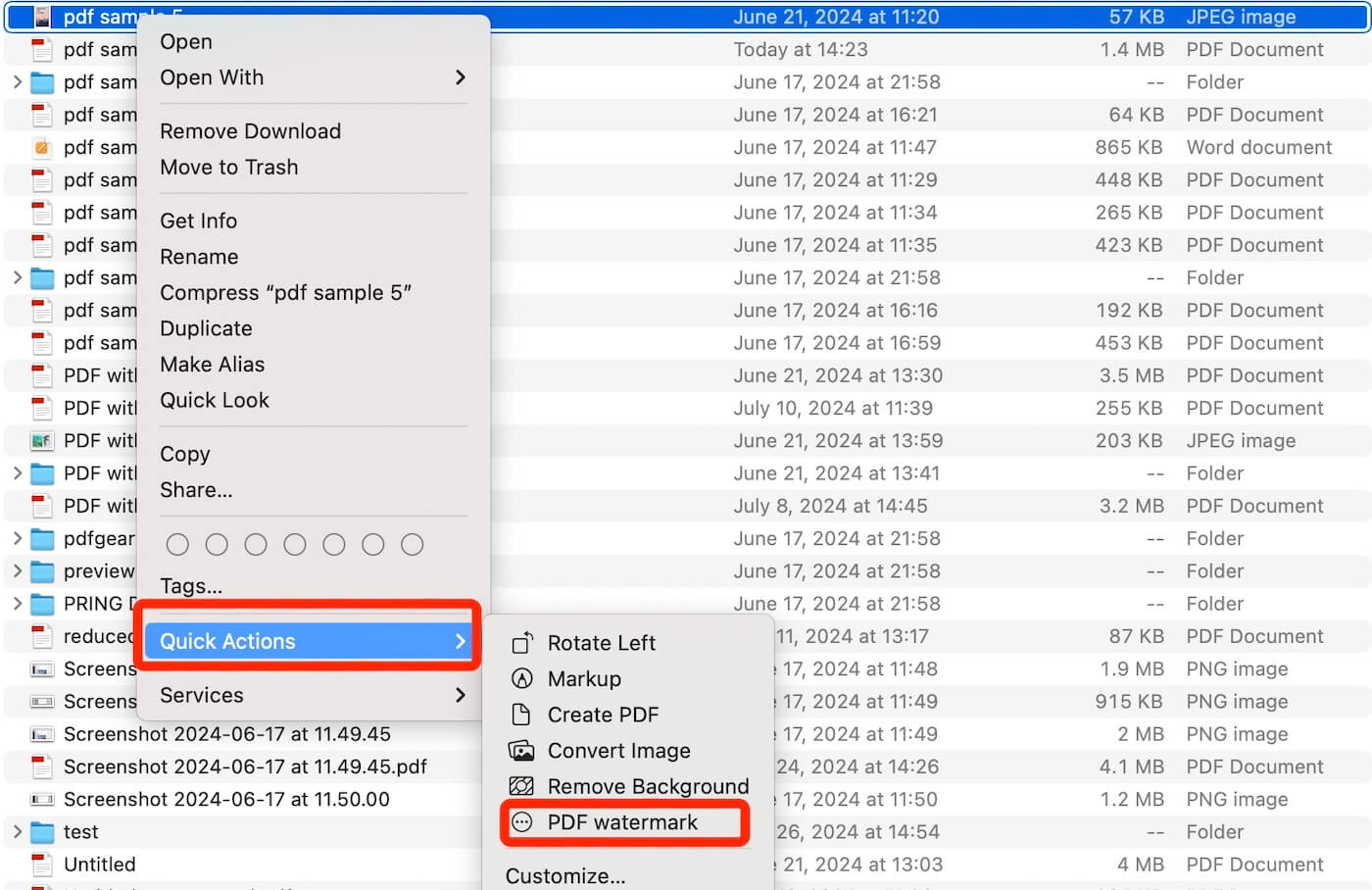This screenshot has width=1372, height=890.
Task: Click the PDF icon of Screenshot 11.49.45.pdf
Action: 40,766
